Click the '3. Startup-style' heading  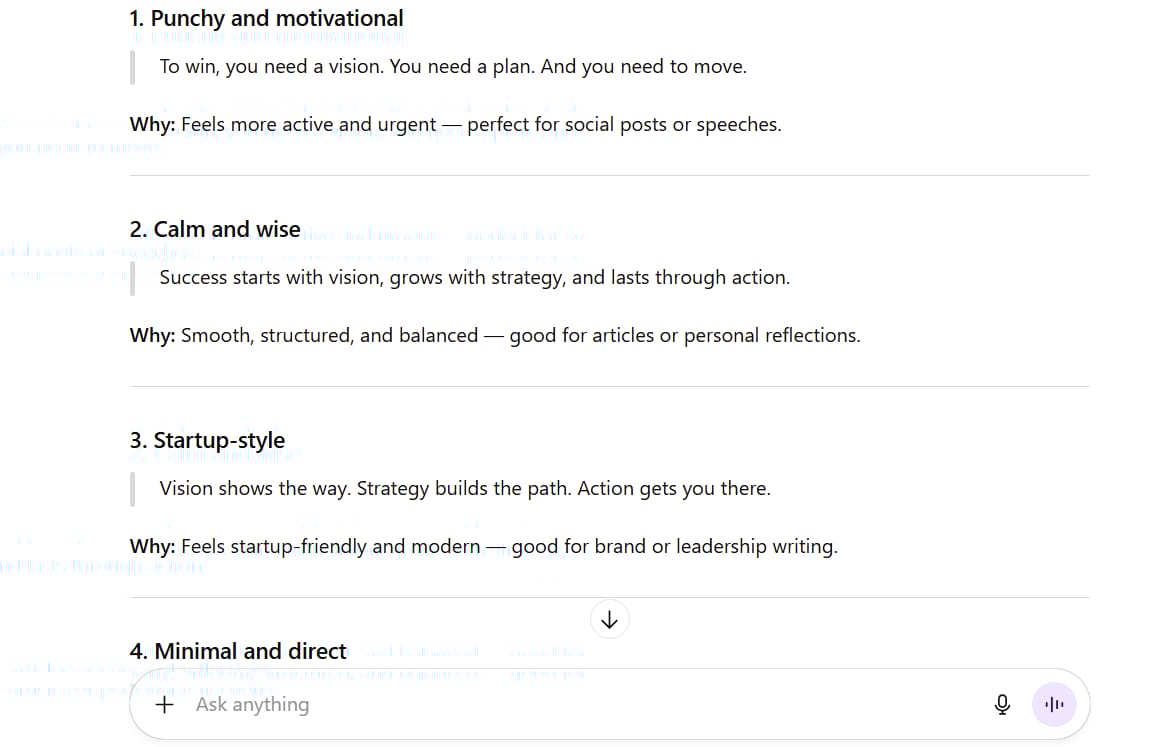207,440
